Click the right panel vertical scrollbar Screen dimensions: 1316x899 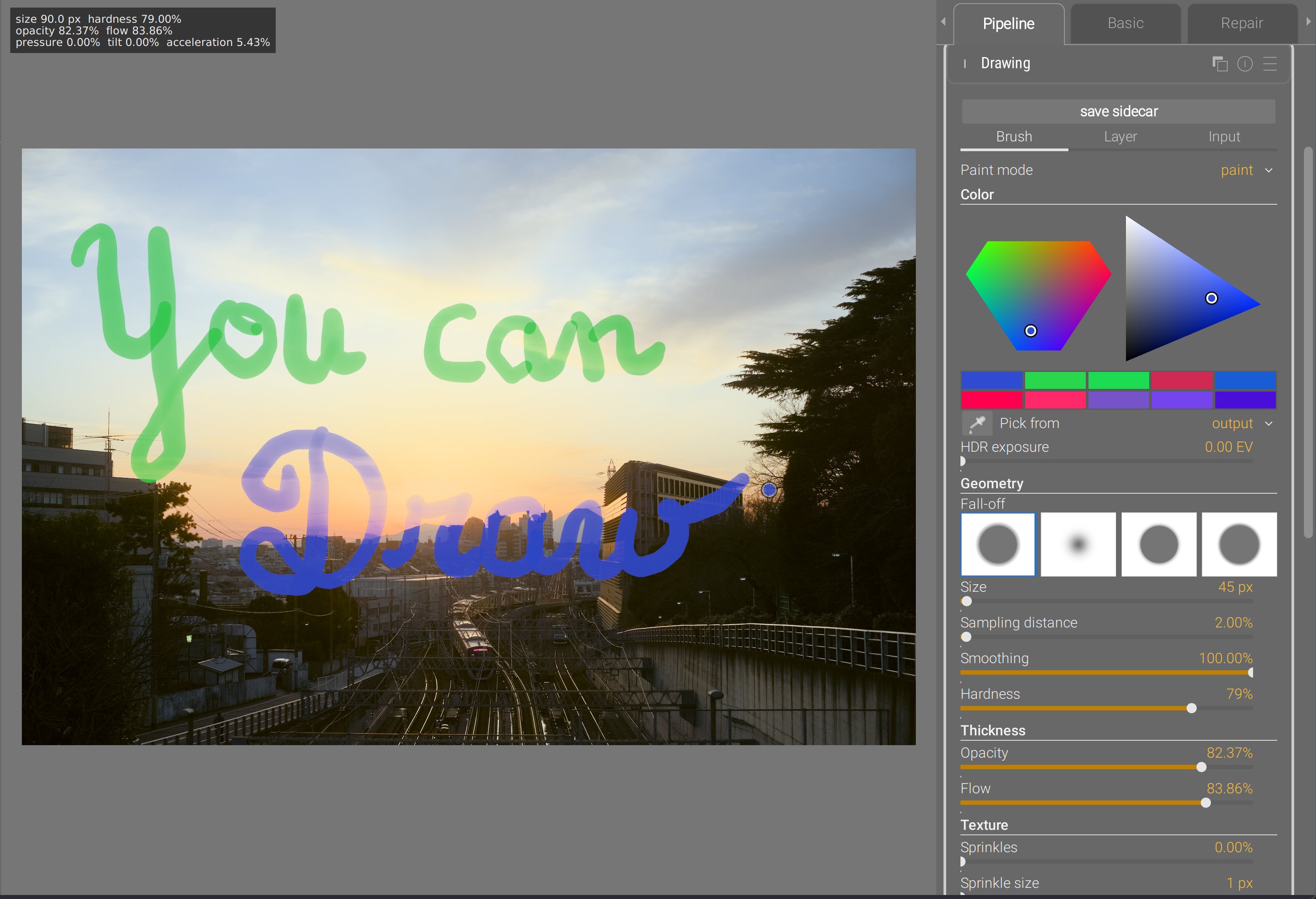(1308, 340)
